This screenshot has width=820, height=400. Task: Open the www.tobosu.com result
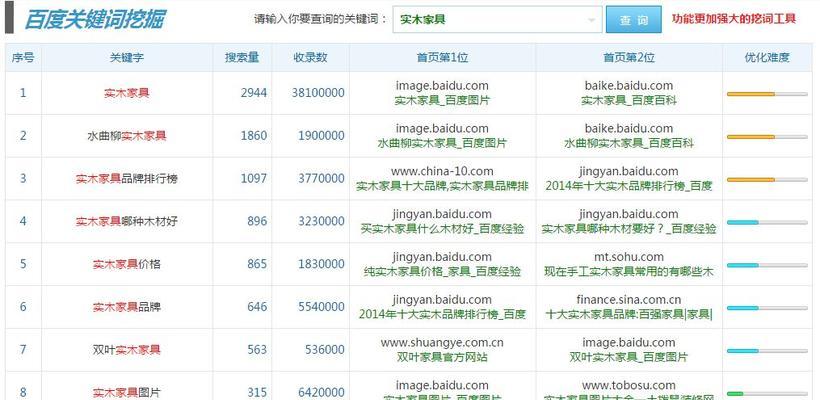pyautogui.click(x=629, y=386)
